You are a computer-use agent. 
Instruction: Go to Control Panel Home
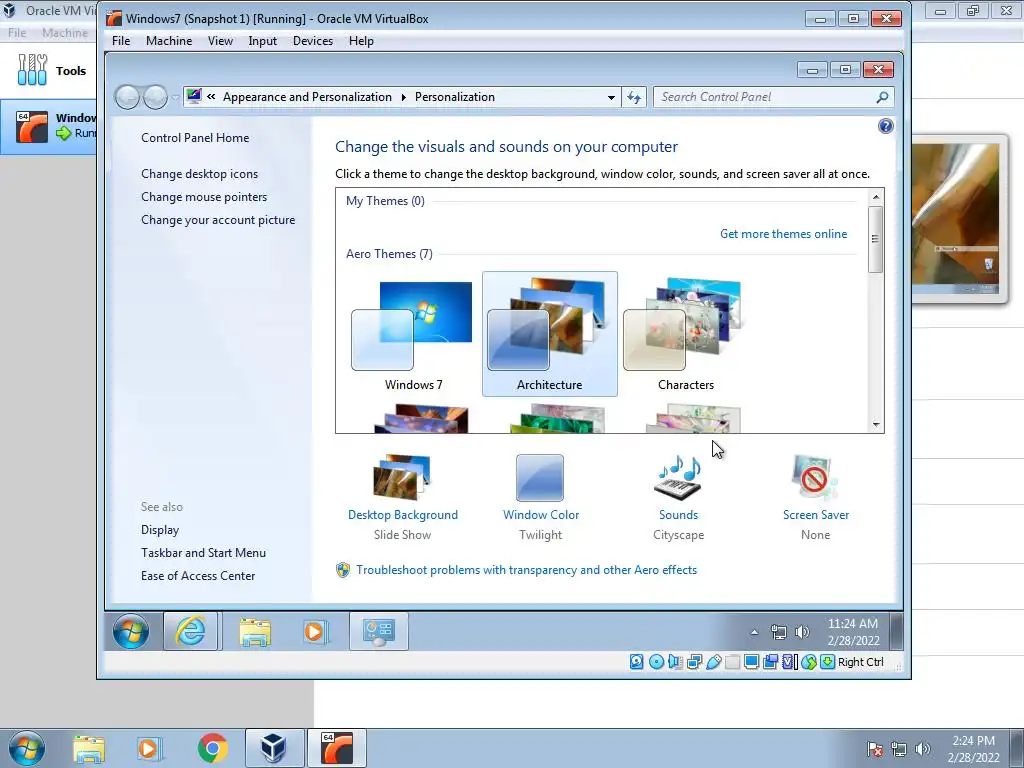click(195, 138)
